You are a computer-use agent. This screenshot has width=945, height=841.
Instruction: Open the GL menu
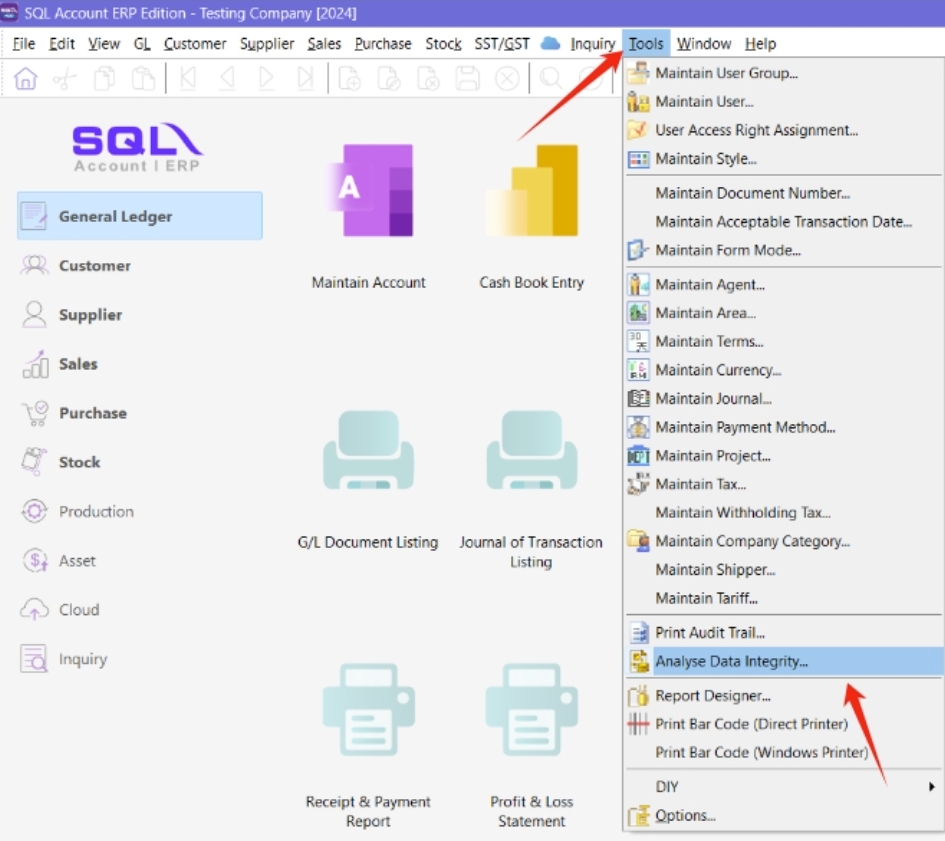click(x=142, y=44)
